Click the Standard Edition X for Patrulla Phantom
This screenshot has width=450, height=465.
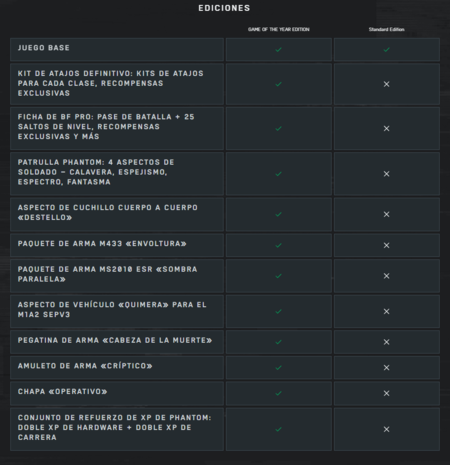pos(386,174)
